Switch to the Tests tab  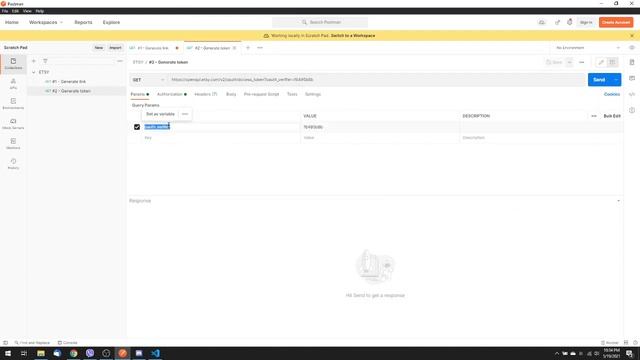point(292,94)
